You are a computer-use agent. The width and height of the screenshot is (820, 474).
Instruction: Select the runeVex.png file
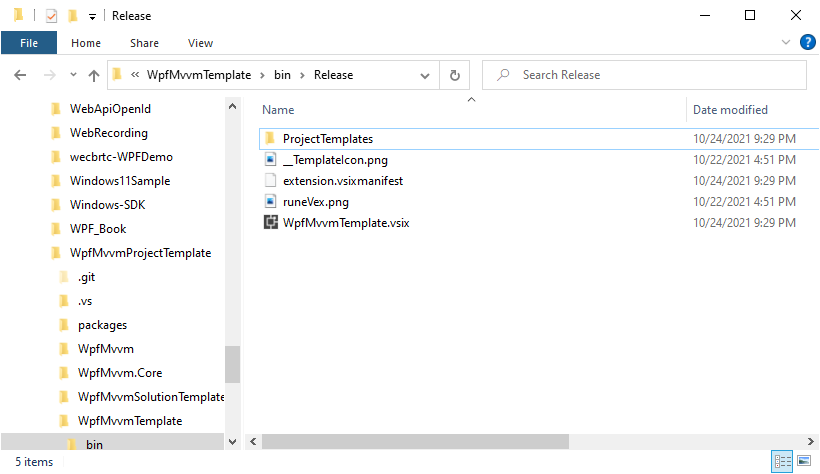point(316,201)
